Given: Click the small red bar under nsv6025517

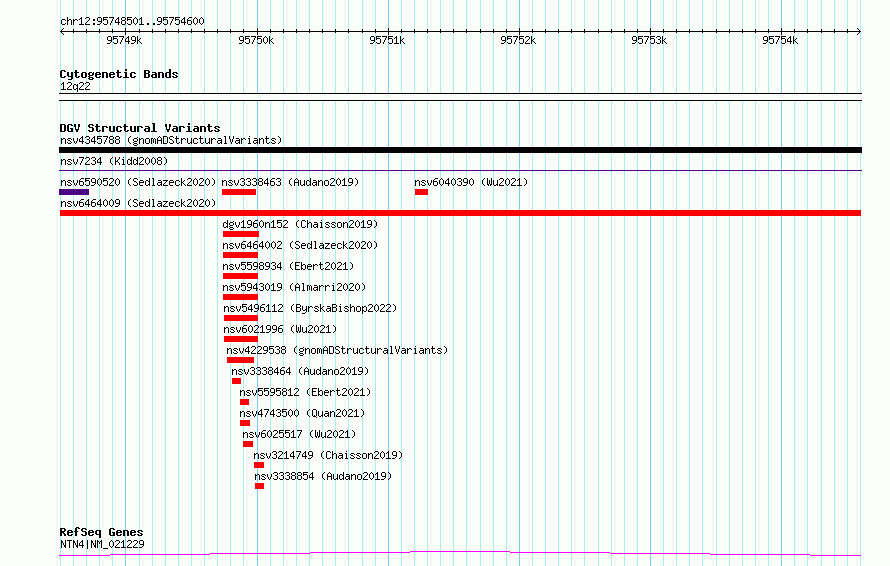Looking at the screenshot, I should (247, 445).
